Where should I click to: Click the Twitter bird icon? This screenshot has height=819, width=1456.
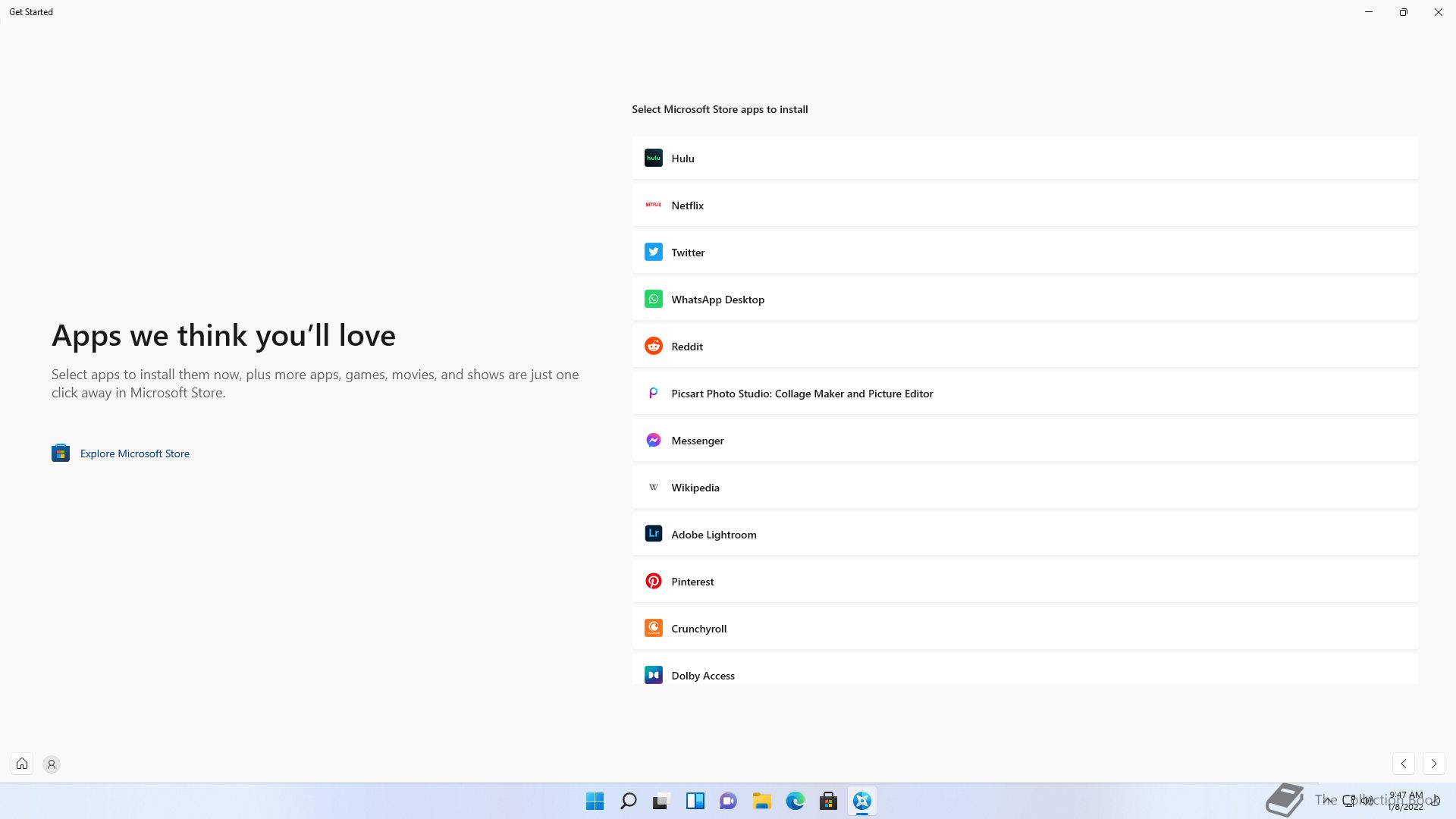point(653,252)
